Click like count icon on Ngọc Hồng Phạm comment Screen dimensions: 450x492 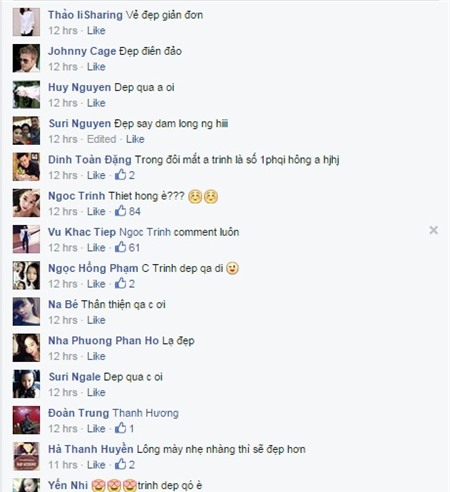pyautogui.click(x=120, y=283)
